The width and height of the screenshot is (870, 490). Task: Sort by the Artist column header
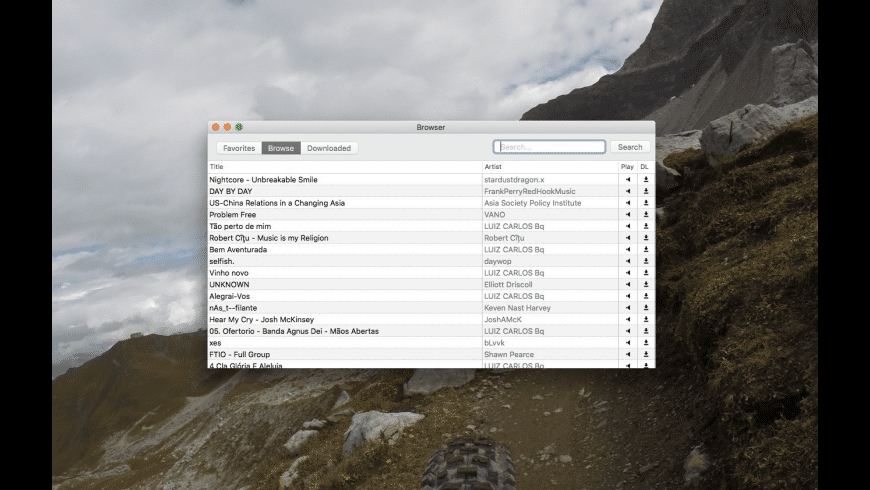[x=550, y=166]
